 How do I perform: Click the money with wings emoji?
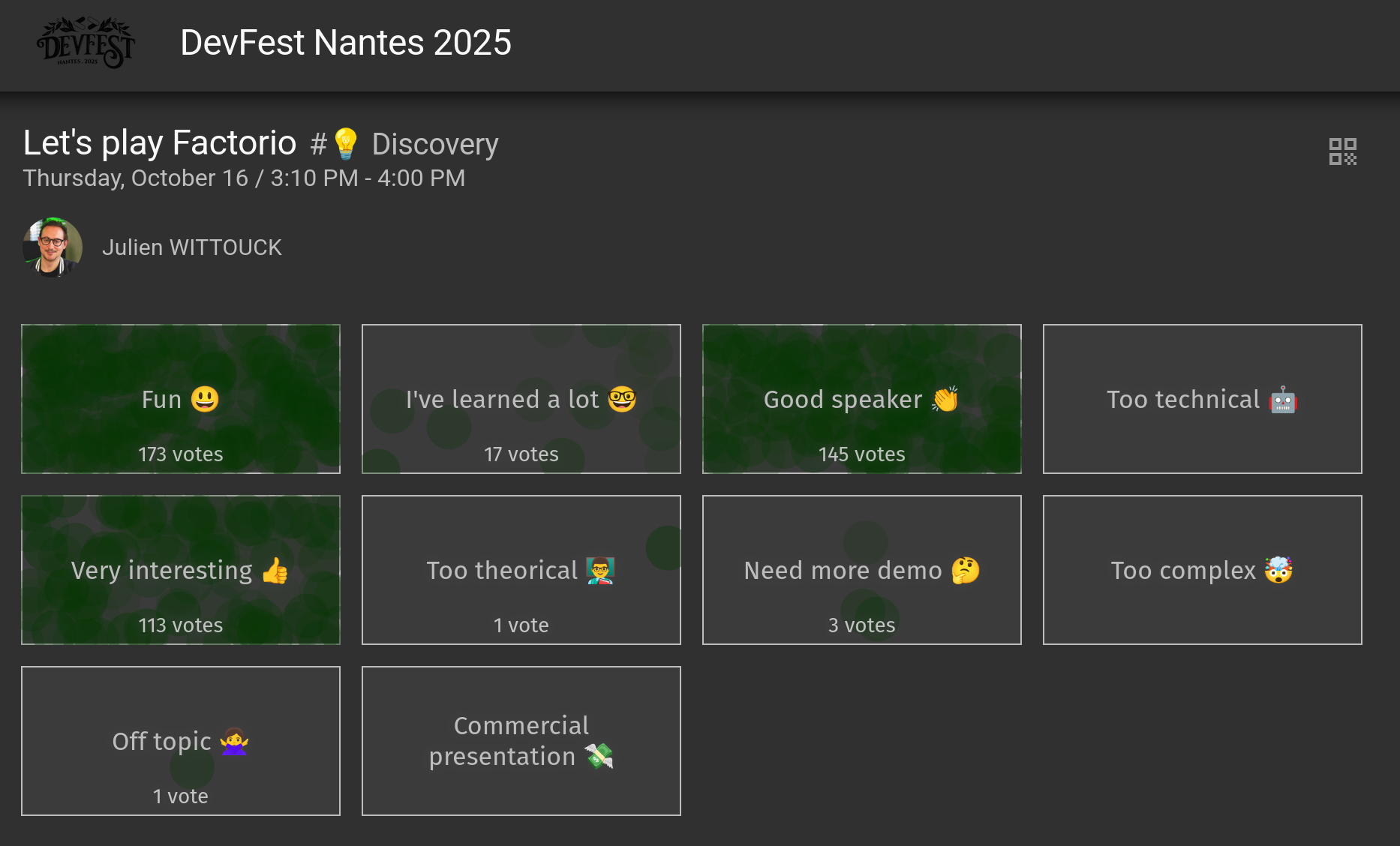click(599, 756)
